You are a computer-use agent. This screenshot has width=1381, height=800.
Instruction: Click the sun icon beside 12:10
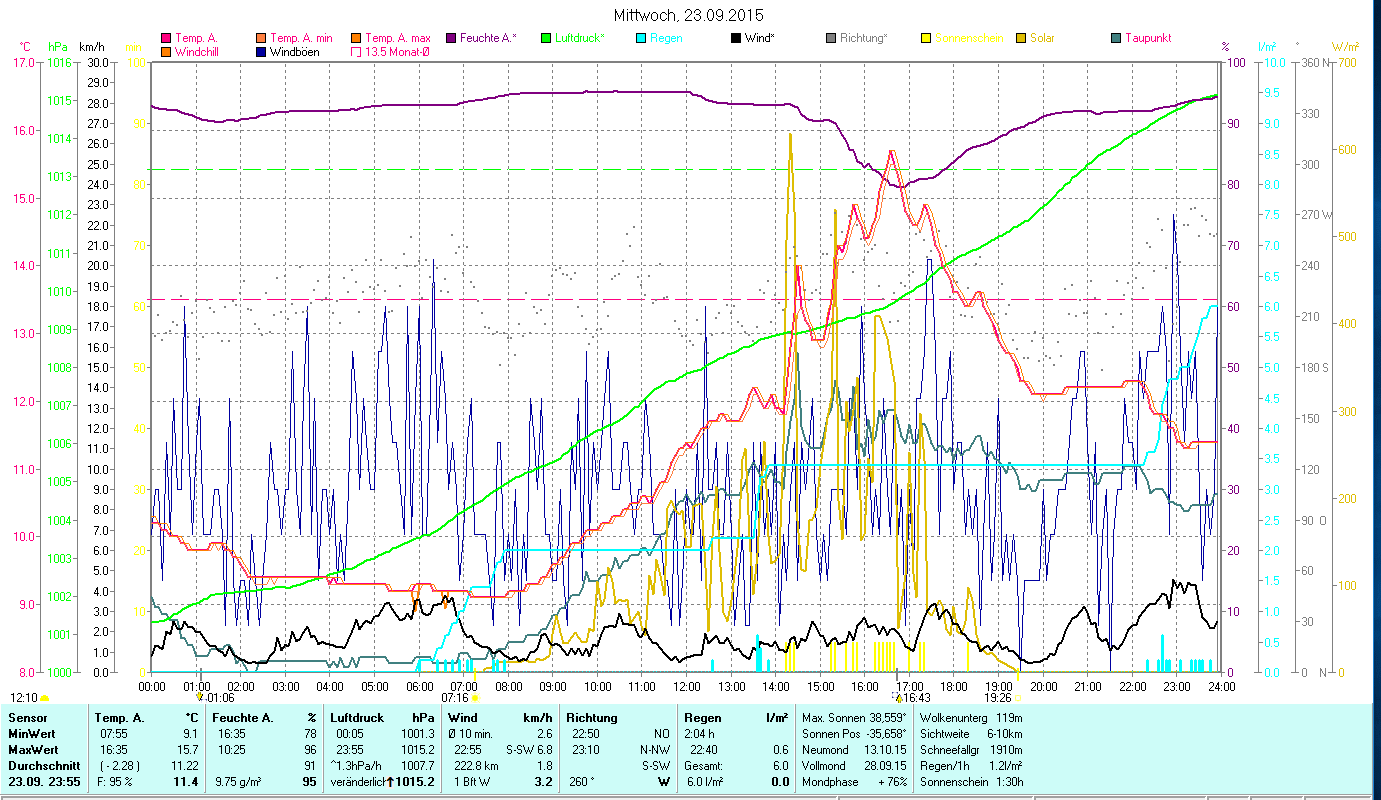coord(44,698)
